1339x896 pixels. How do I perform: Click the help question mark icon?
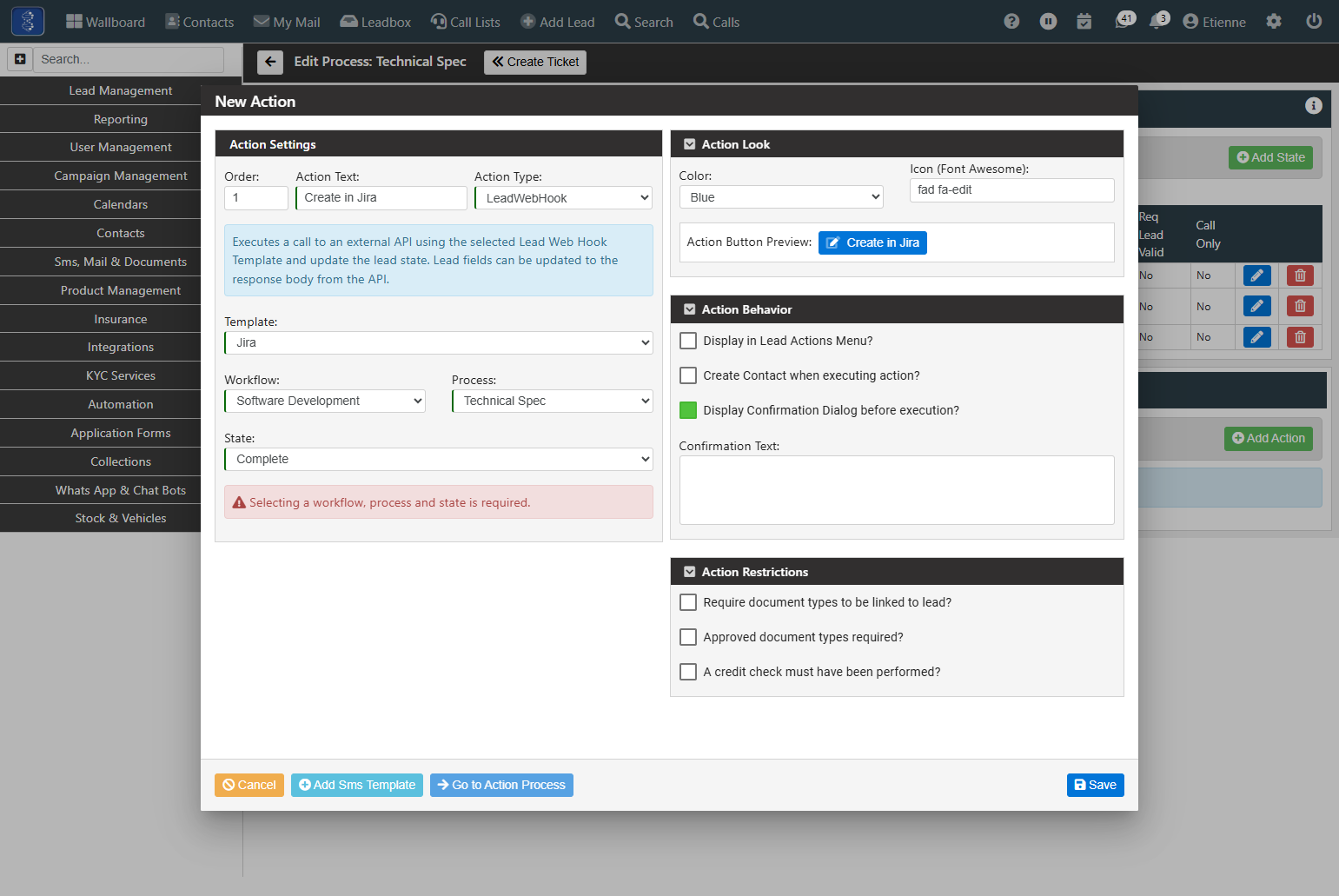pos(1011,22)
